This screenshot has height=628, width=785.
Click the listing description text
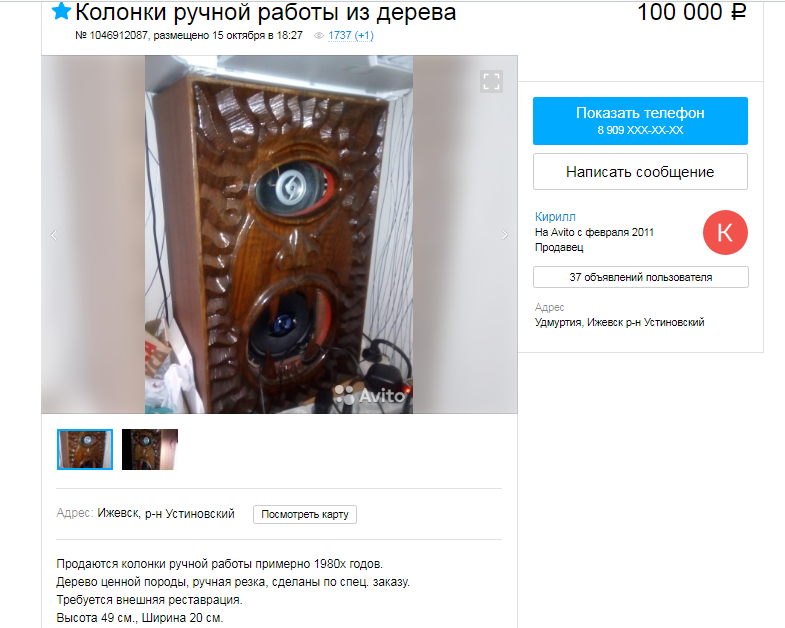pos(233,591)
